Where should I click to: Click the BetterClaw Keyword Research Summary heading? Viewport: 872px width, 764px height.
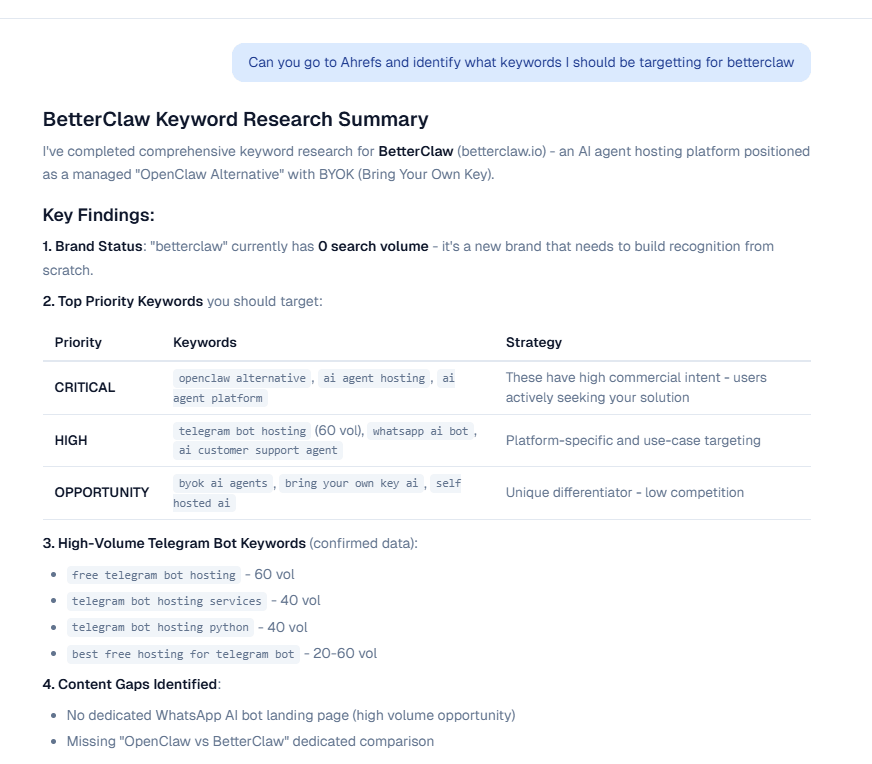point(235,119)
